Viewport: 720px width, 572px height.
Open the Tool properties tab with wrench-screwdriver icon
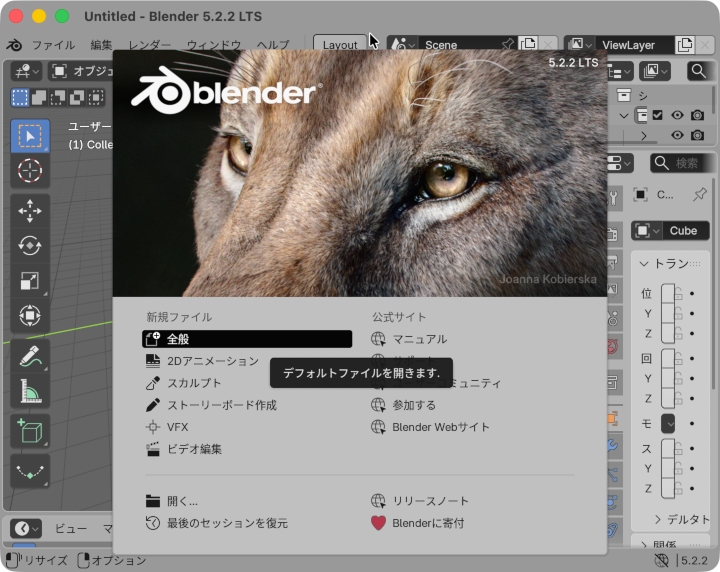pos(613,197)
